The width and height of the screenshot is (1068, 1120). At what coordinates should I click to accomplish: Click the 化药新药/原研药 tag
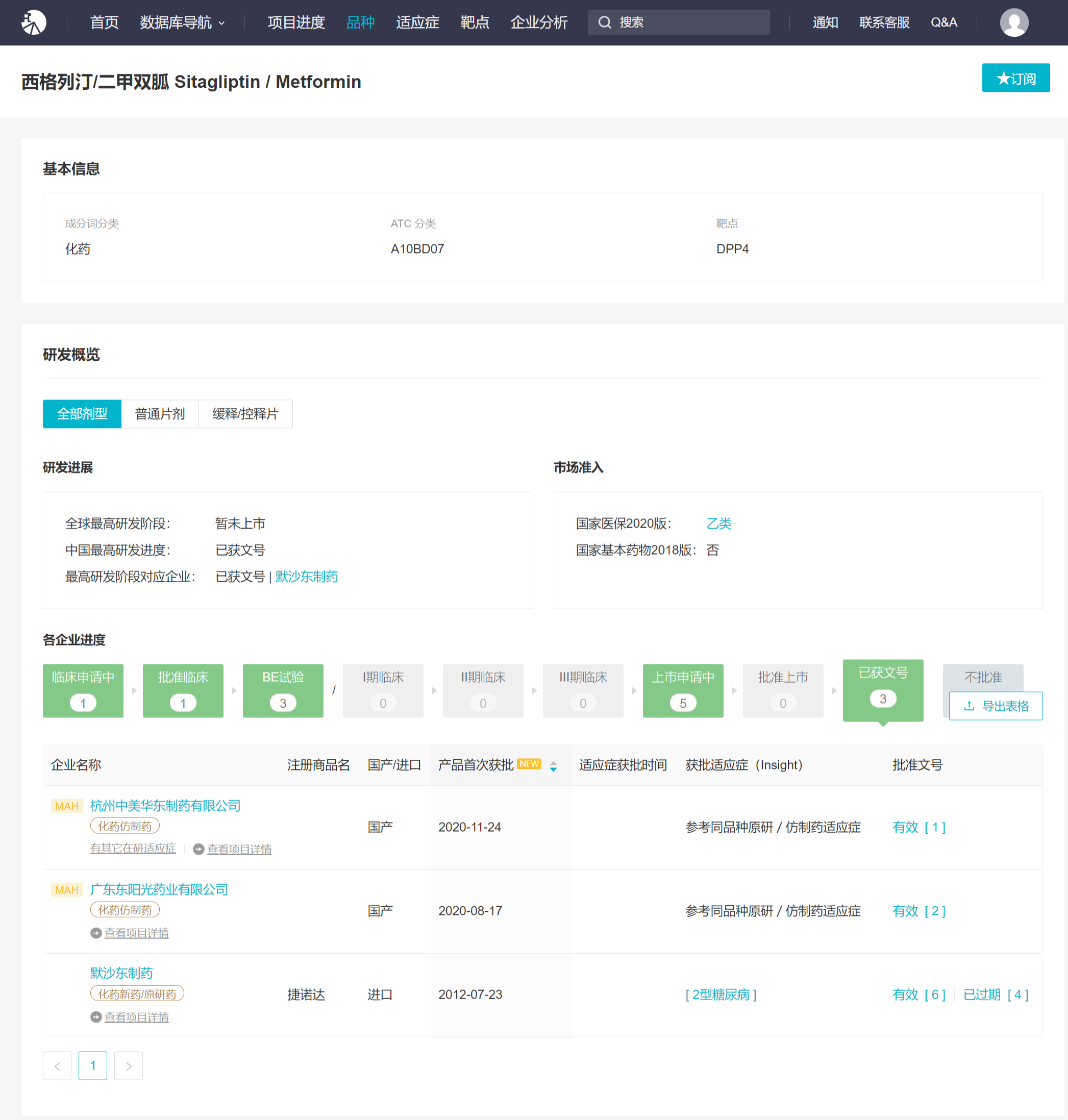(x=137, y=993)
